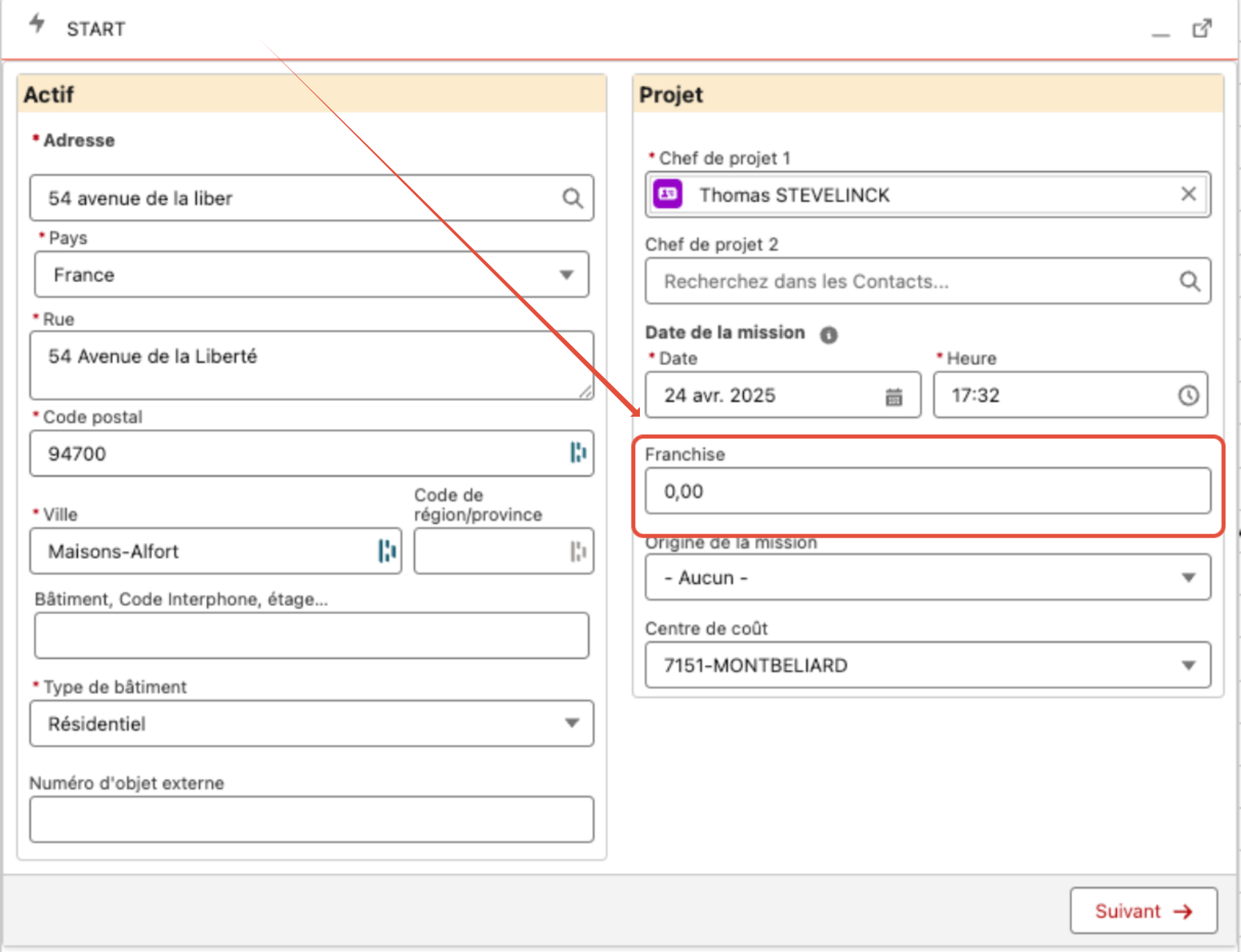Click the Centre de coût label

coord(706,628)
